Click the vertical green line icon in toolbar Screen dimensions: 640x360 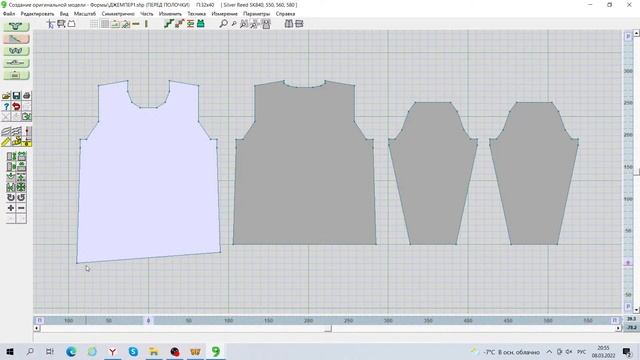146,24
